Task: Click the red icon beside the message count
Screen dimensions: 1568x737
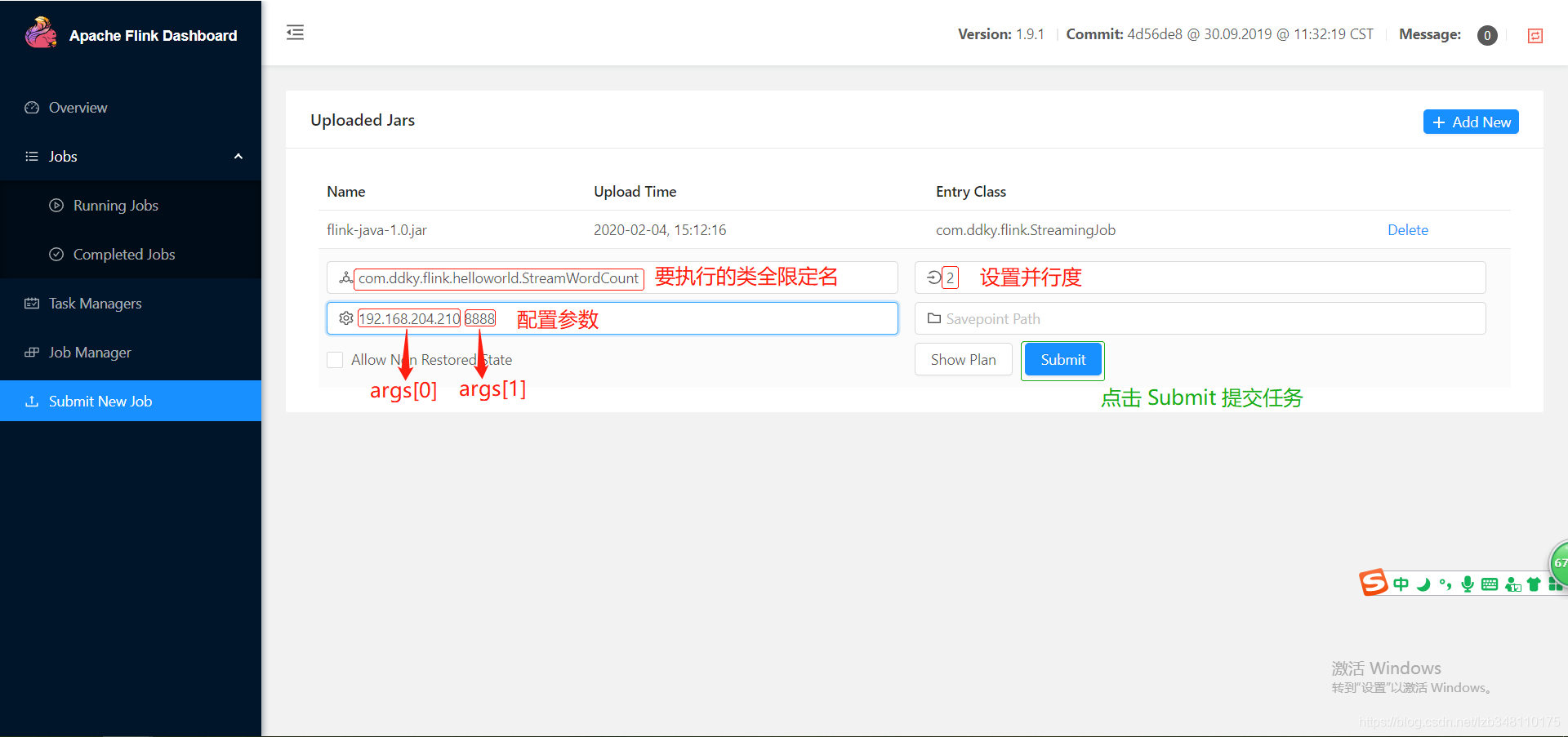Action: click(x=1535, y=35)
